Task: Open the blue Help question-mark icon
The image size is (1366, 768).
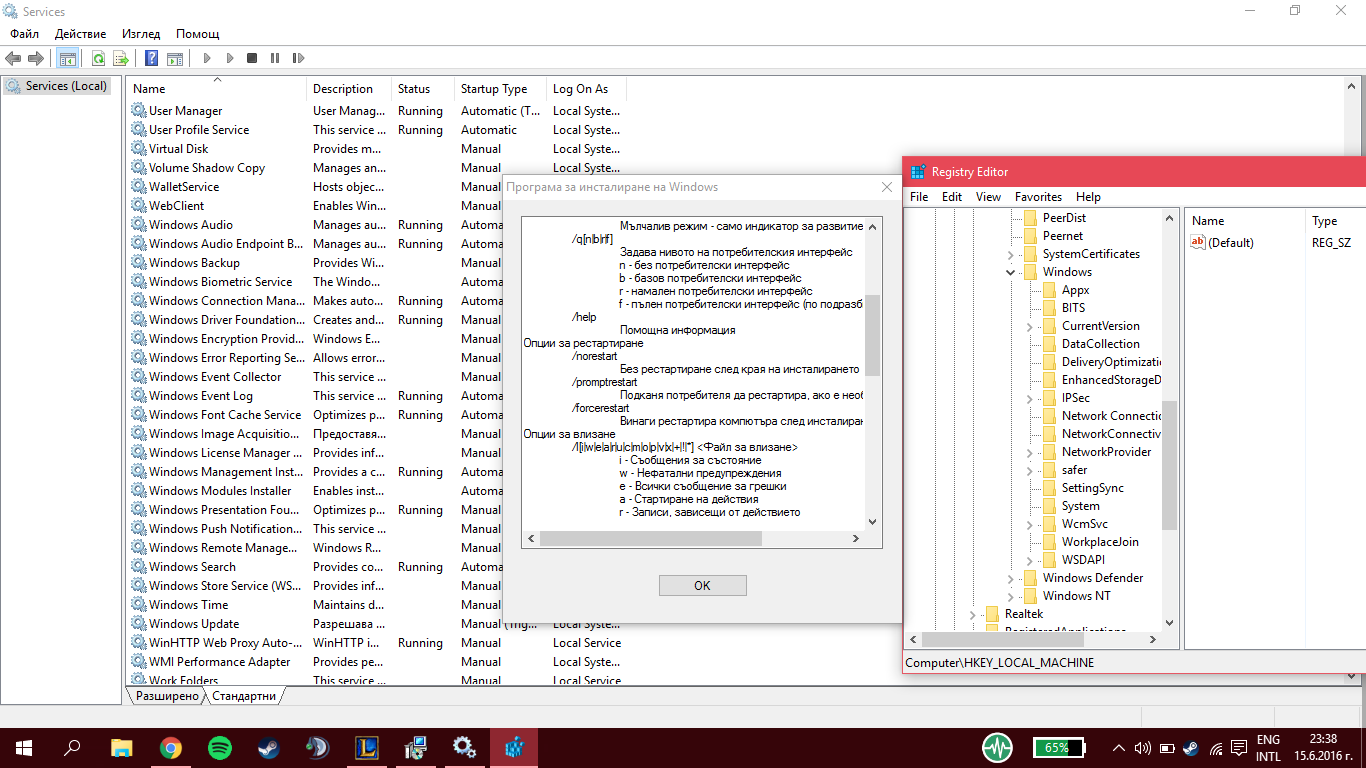Action: click(x=152, y=59)
